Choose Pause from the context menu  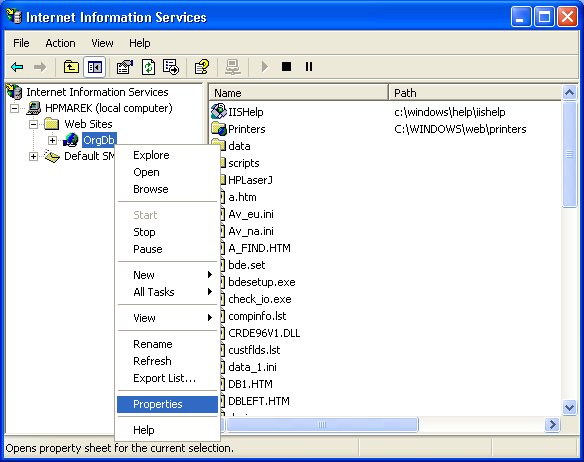[x=168, y=249]
